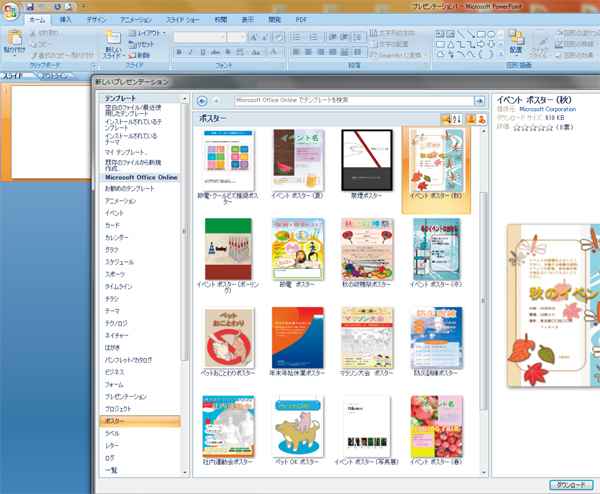Select the ビジネス template category
600x494 pixels.
click(114, 372)
